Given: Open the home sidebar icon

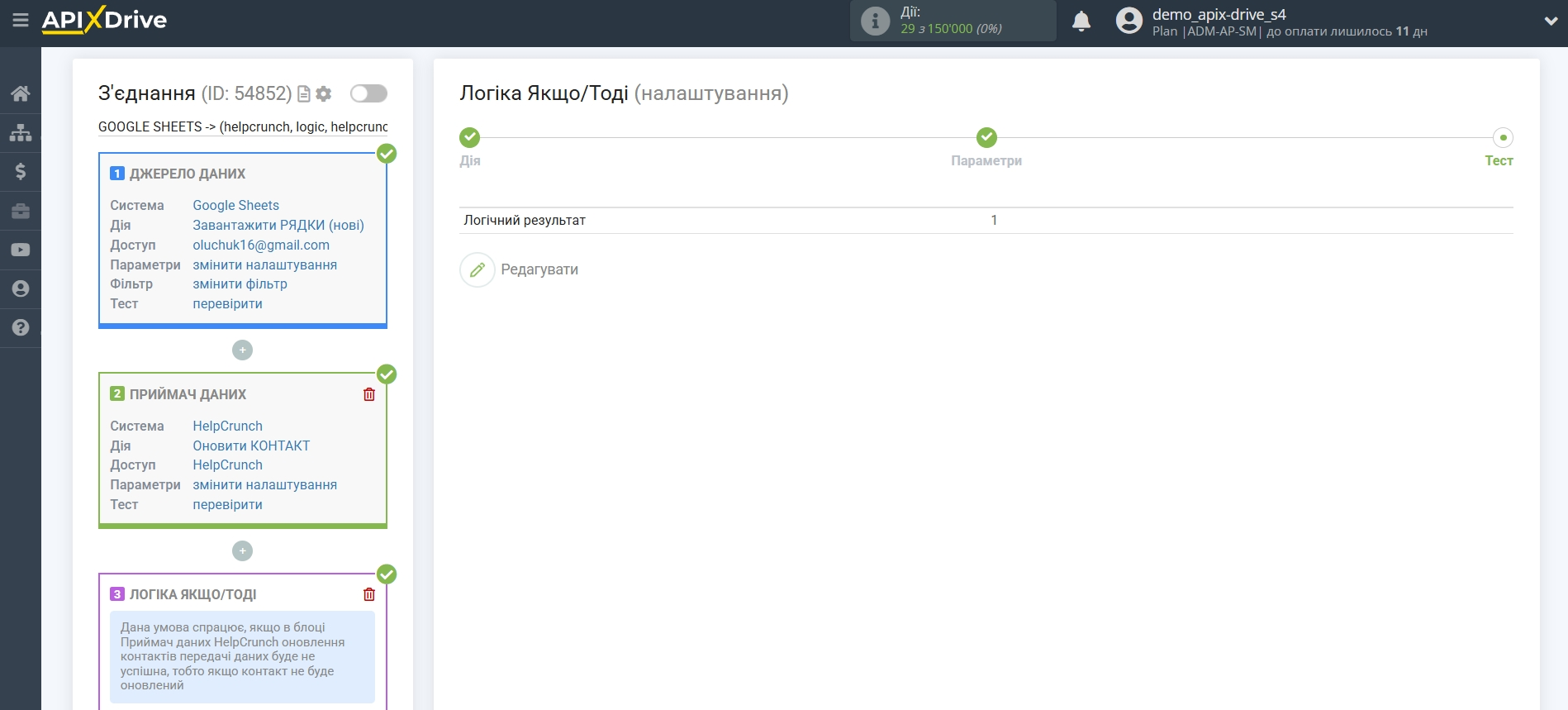Looking at the screenshot, I should coord(21,93).
